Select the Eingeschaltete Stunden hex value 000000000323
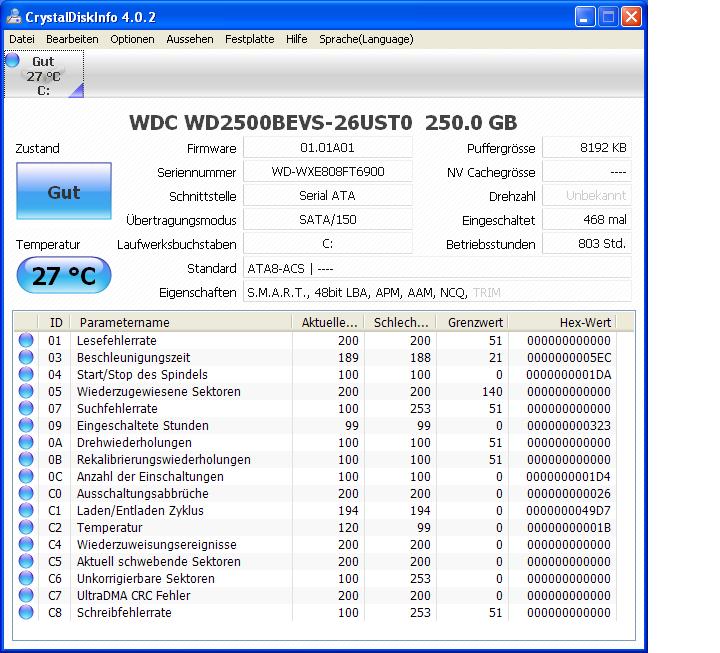 569,426
